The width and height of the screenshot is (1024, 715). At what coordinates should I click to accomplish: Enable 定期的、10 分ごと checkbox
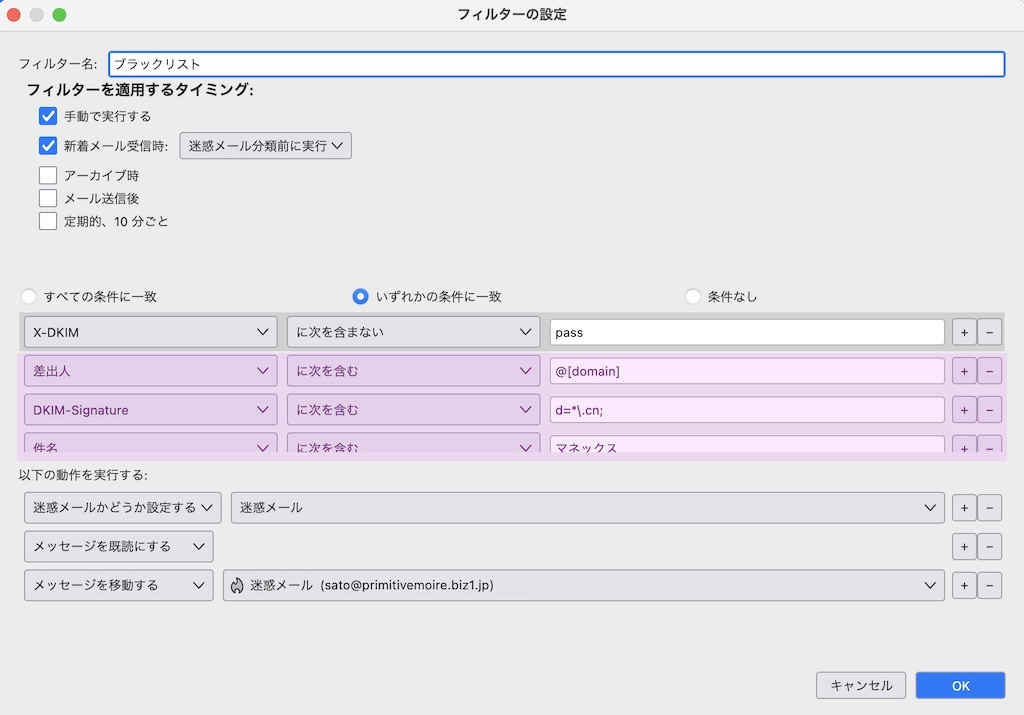(48, 221)
